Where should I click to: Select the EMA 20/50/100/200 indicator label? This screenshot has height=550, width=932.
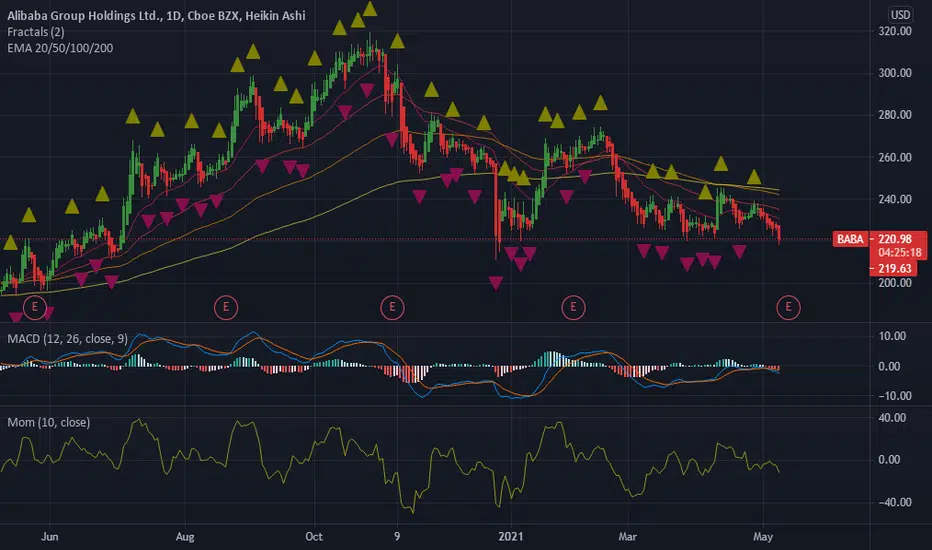click(x=60, y=48)
